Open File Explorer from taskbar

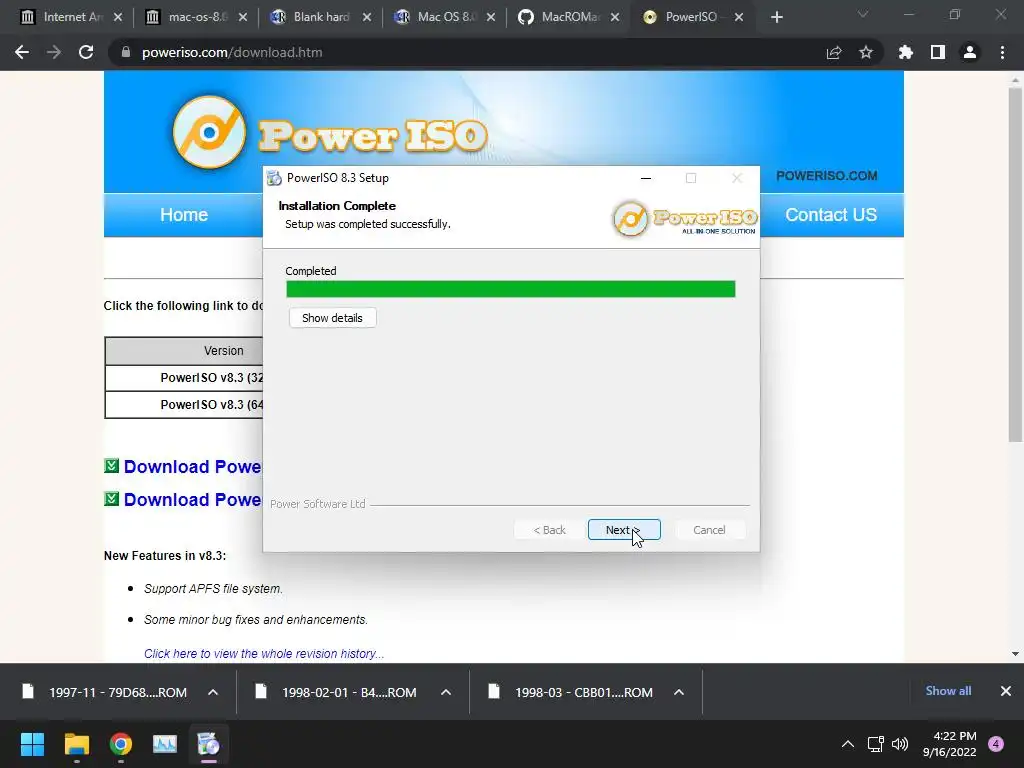click(76, 744)
